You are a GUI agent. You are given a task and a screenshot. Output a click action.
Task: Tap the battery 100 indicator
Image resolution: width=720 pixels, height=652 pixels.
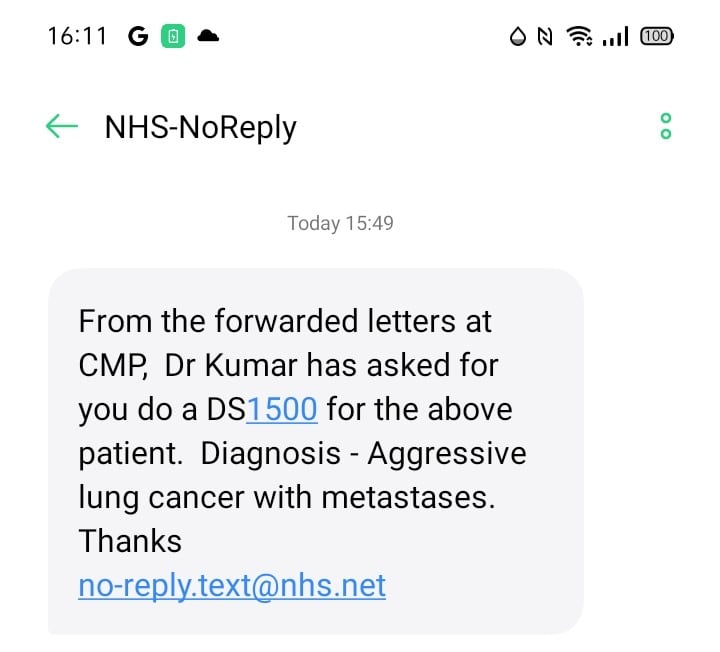(656, 37)
